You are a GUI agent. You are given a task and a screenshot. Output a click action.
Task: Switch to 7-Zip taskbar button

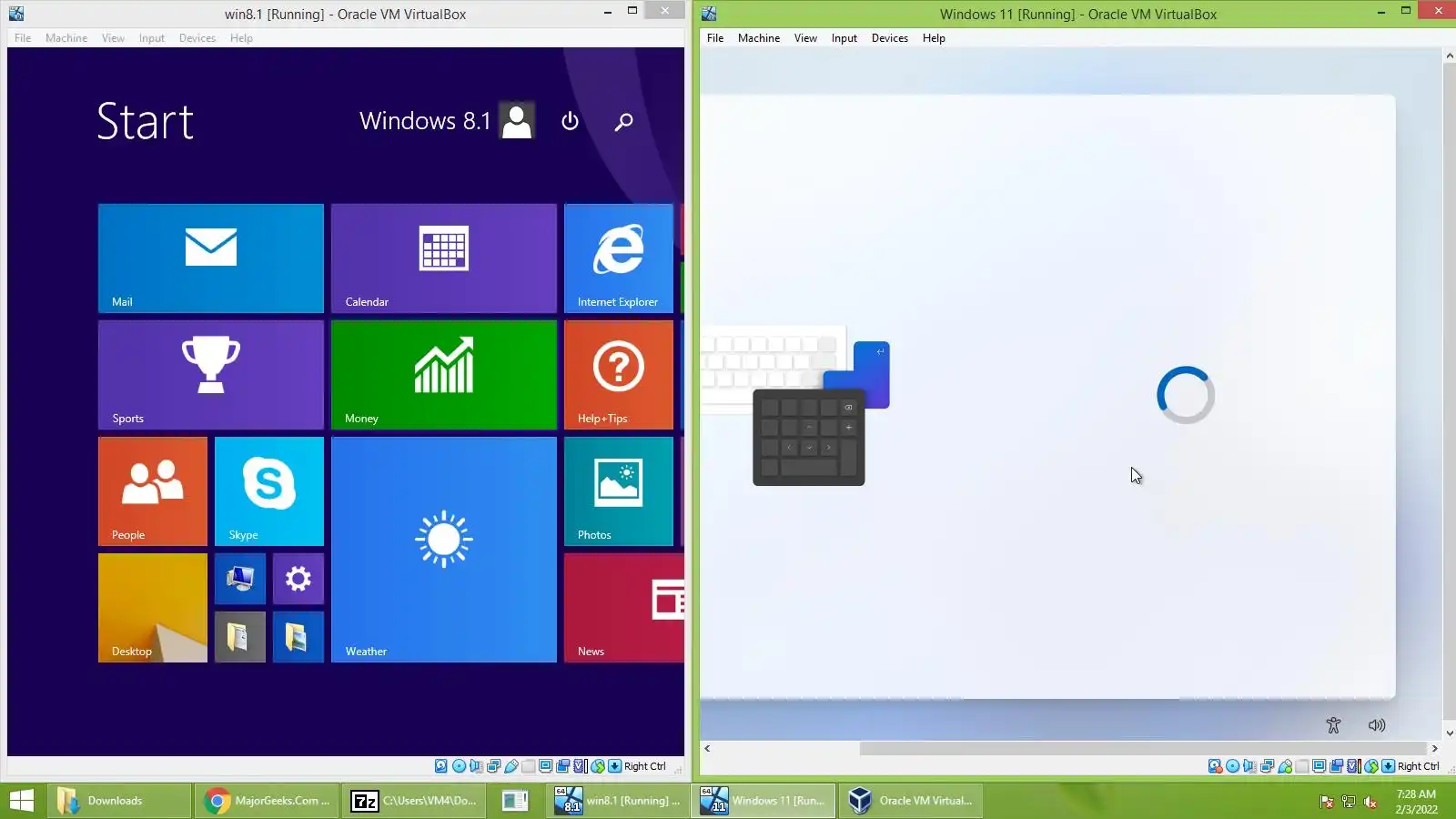(414, 801)
